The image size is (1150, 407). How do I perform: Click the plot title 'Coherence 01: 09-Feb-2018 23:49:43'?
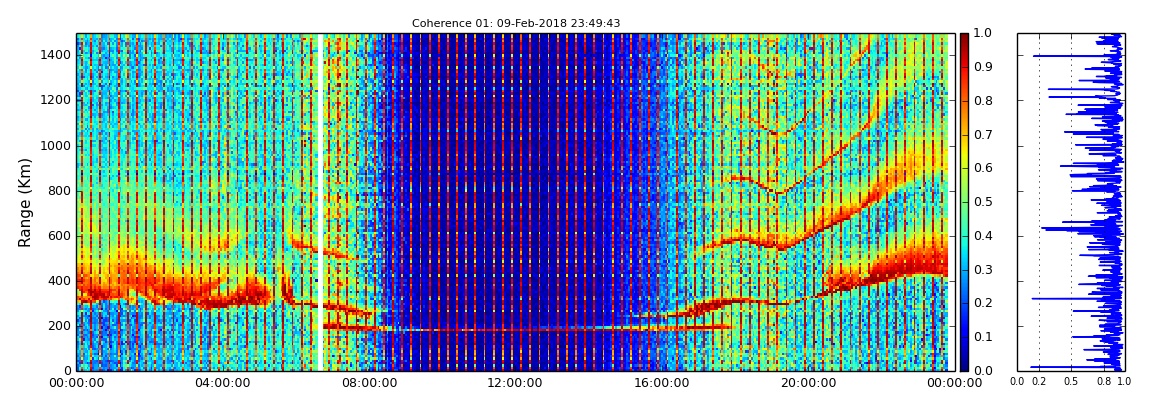point(516,23)
